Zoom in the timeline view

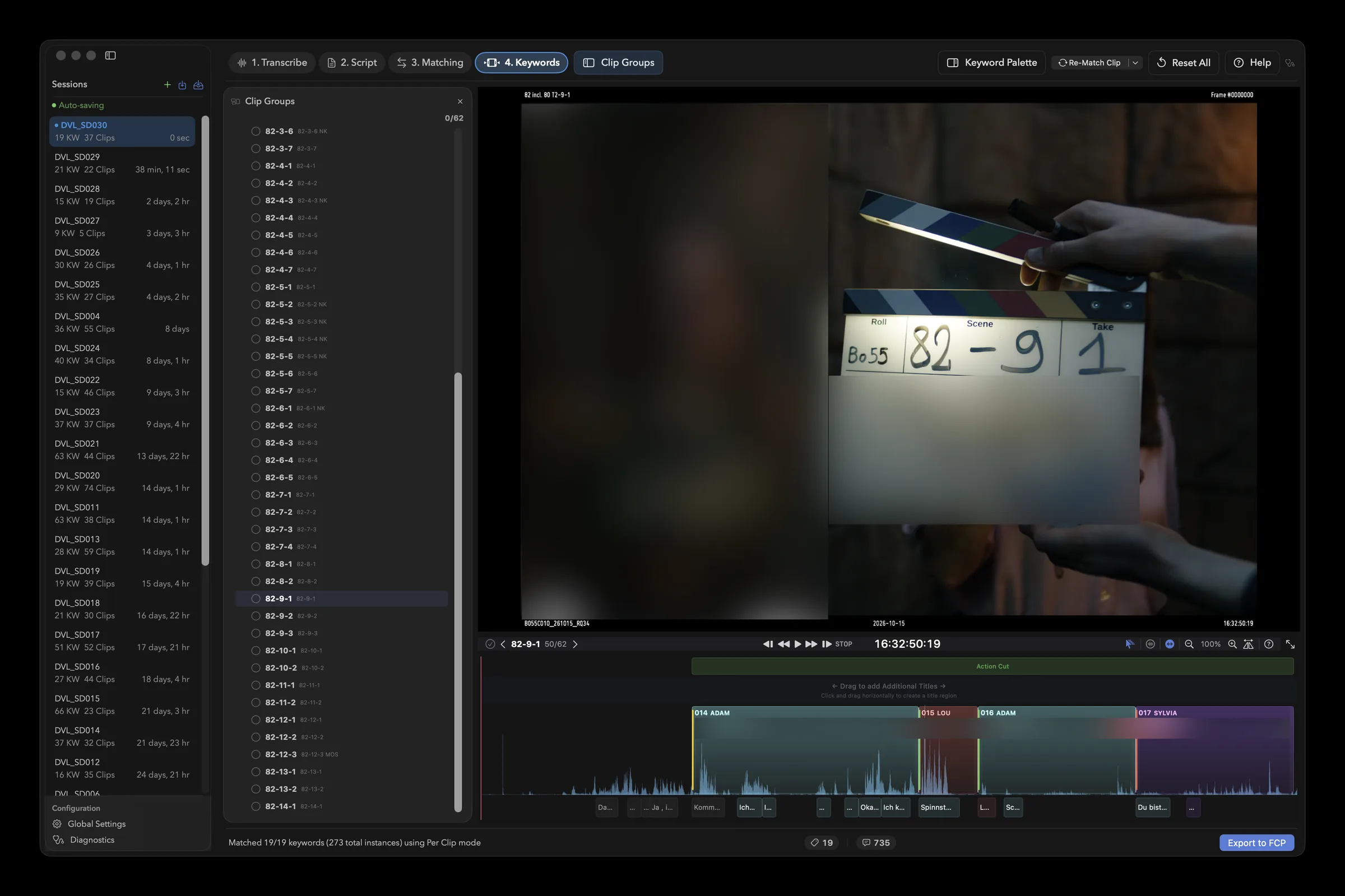(1232, 644)
